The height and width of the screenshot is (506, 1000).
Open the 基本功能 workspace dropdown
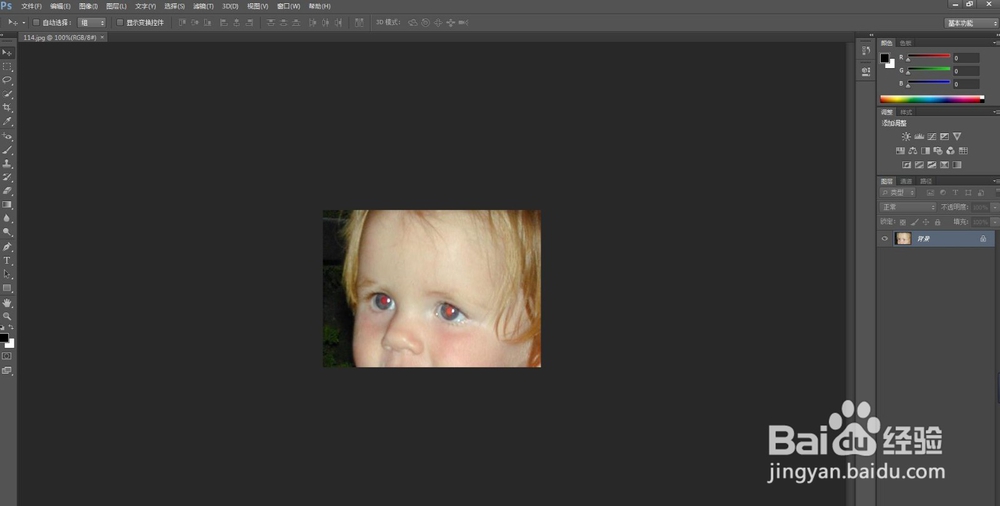click(x=971, y=23)
